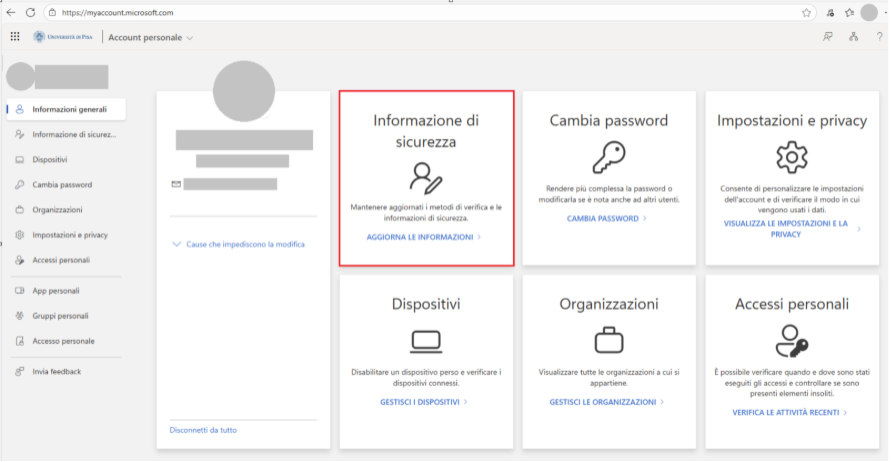Click Disconnetti da tutto link
892x462 pixels.
pyautogui.click(x=203, y=430)
